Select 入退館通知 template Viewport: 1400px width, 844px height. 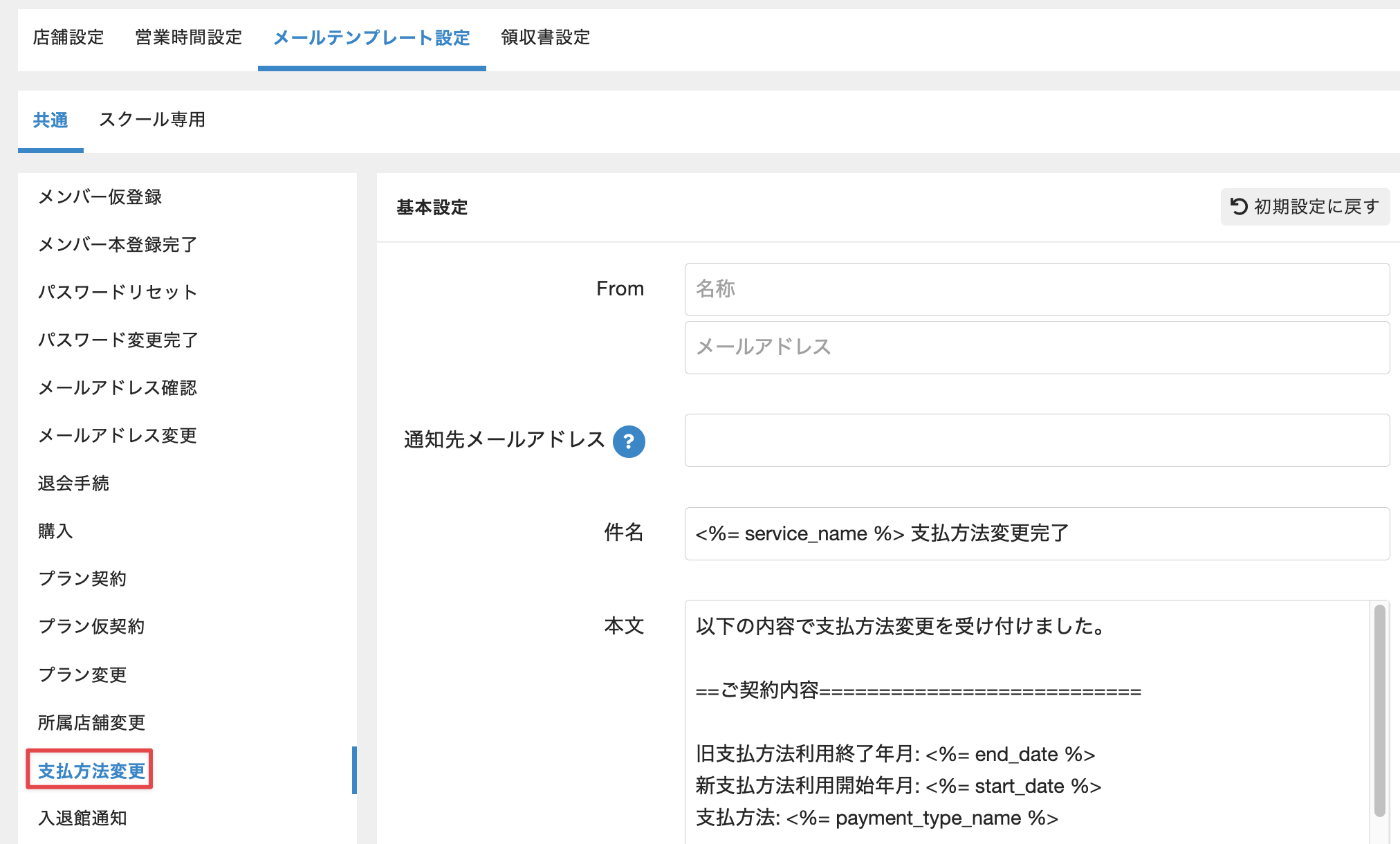(x=82, y=818)
